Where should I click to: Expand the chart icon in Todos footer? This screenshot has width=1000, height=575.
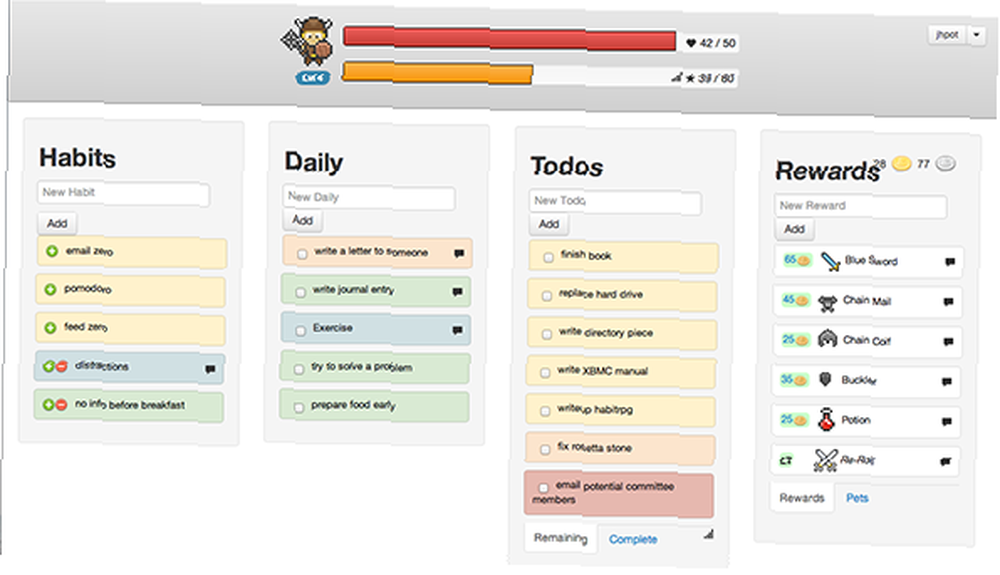(x=708, y=534)
